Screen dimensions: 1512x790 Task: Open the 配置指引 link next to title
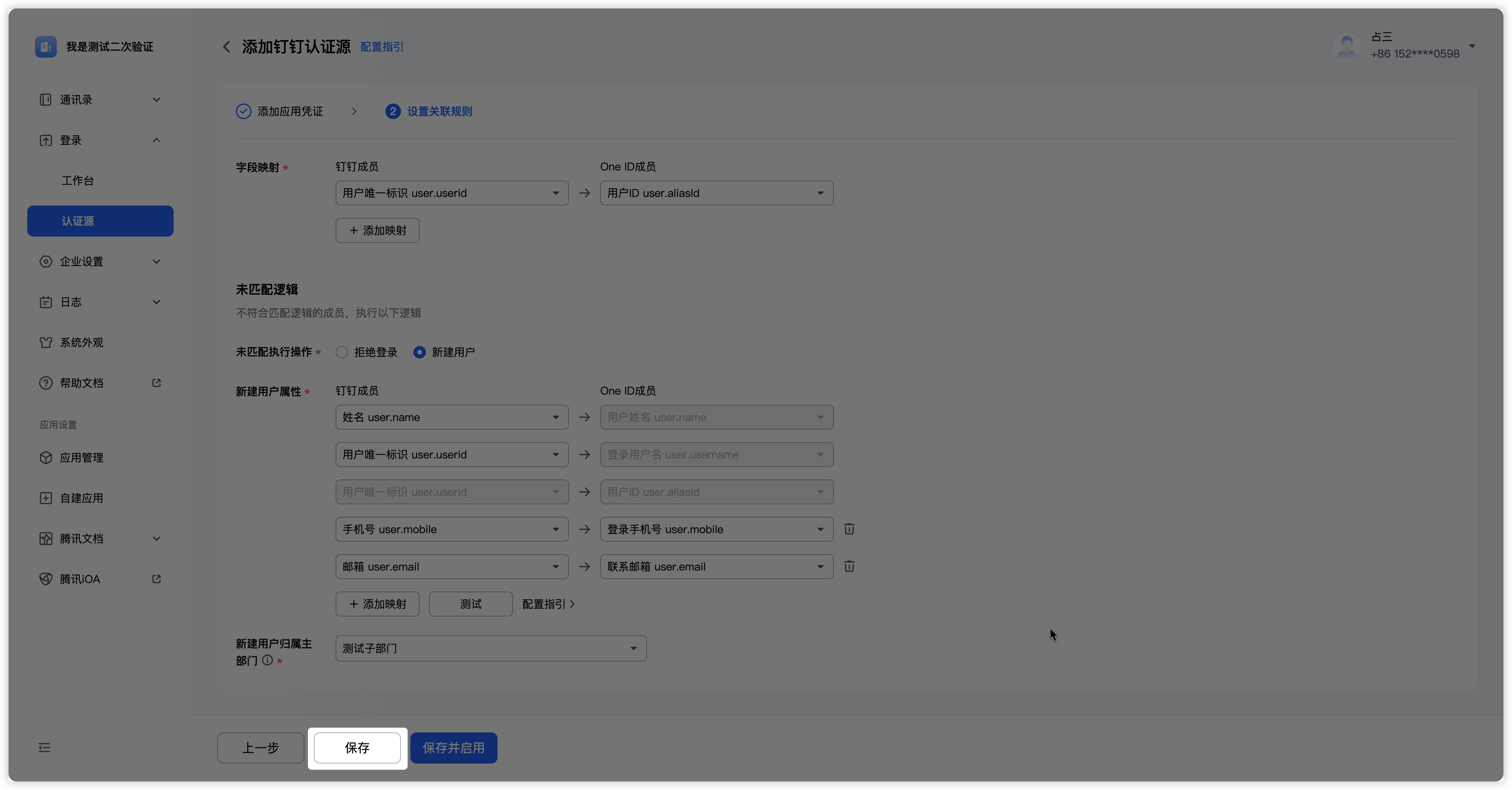pyautogui.click(x=382, y=47)
